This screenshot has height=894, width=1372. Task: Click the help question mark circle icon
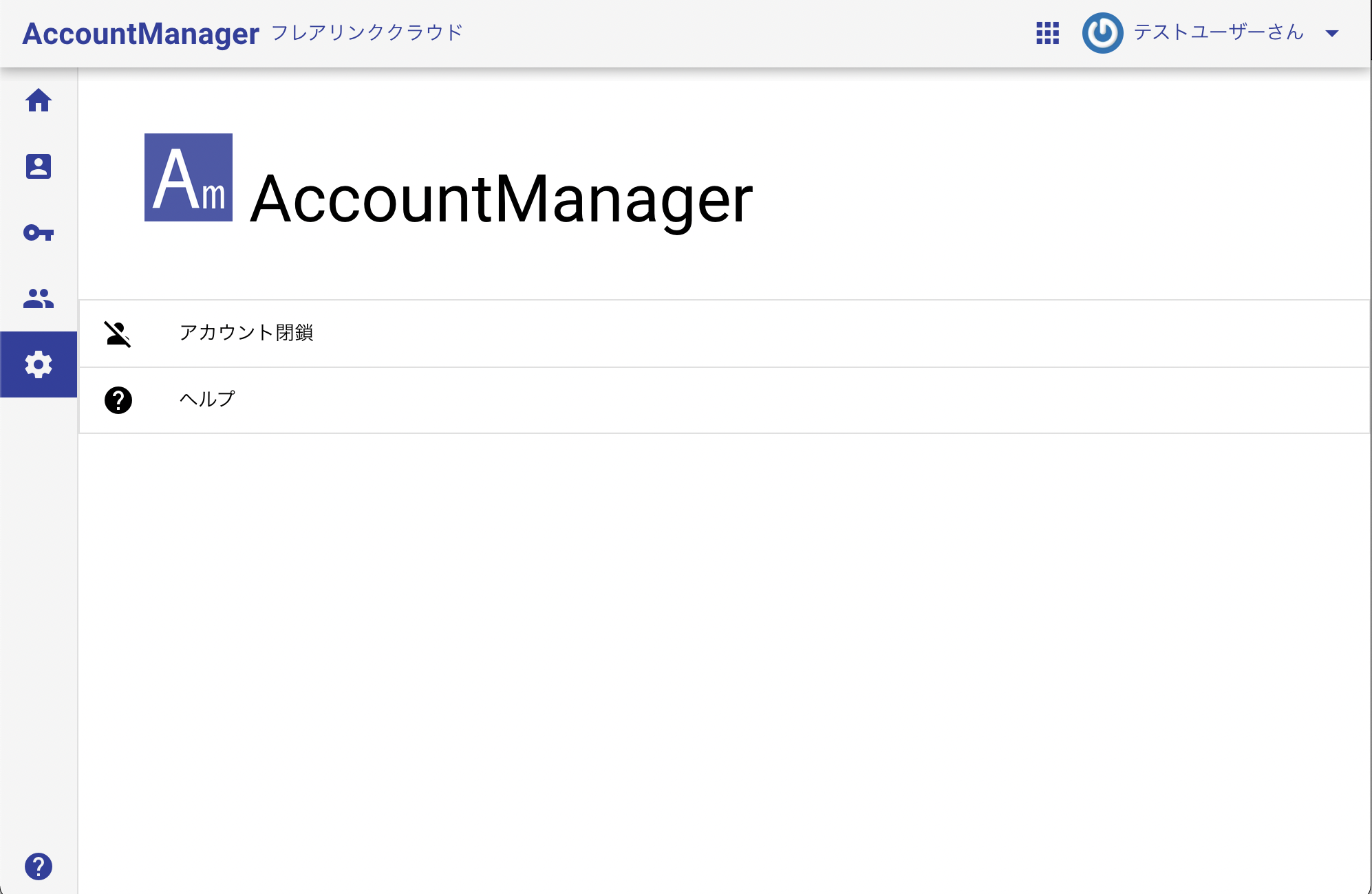click(x=118, y=400)
